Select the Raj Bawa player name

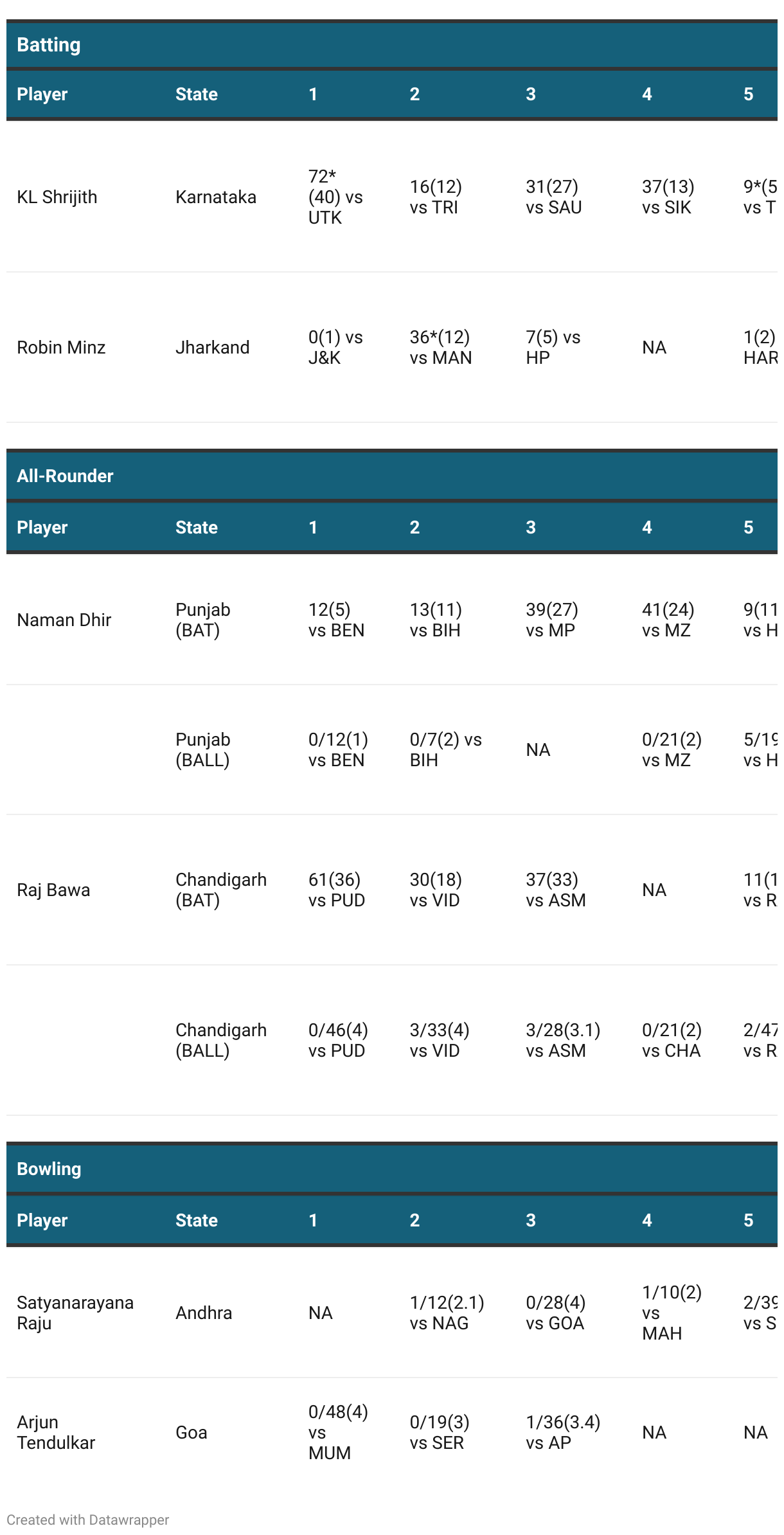[x=53, y=890]
